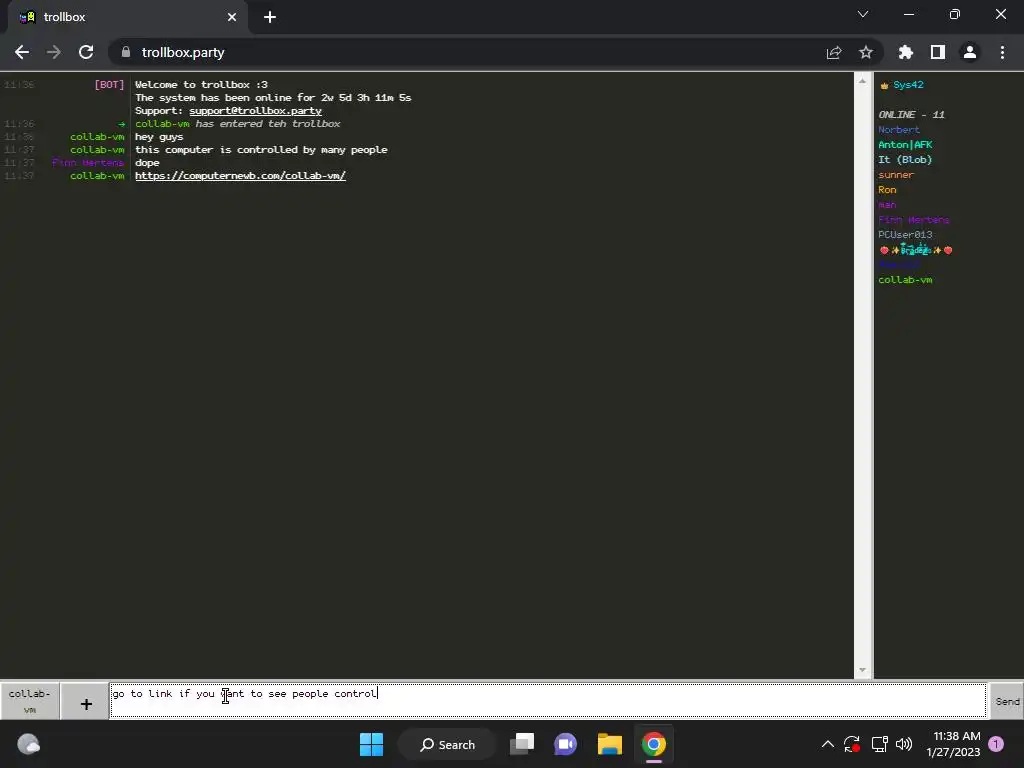The height and width of the screenshot is (768, 1024).
Task: Select user PCUser013 in the online list
Action: [905, 235]
